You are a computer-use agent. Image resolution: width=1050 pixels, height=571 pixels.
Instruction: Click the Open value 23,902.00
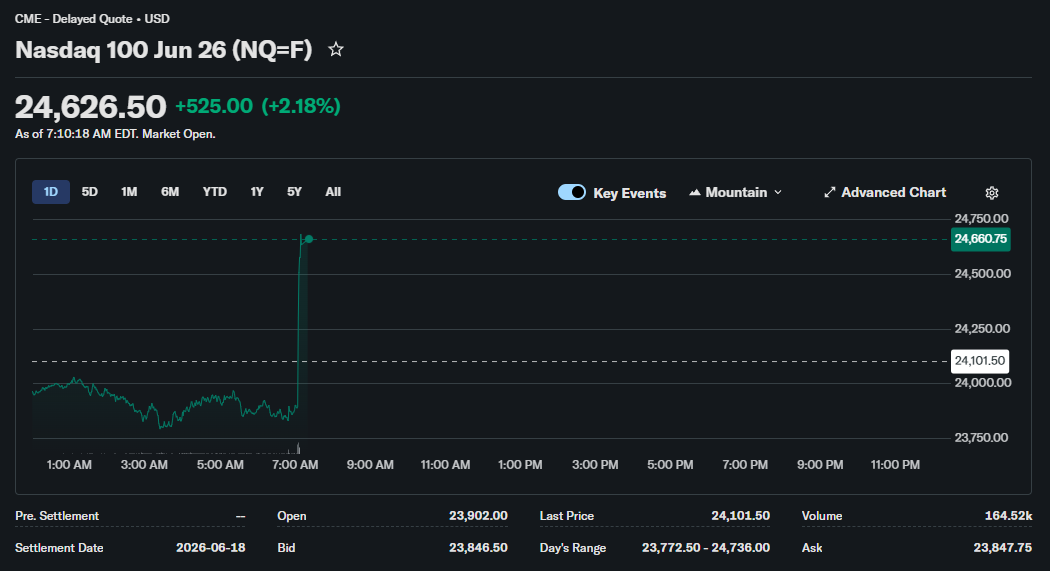click(478, 516)
